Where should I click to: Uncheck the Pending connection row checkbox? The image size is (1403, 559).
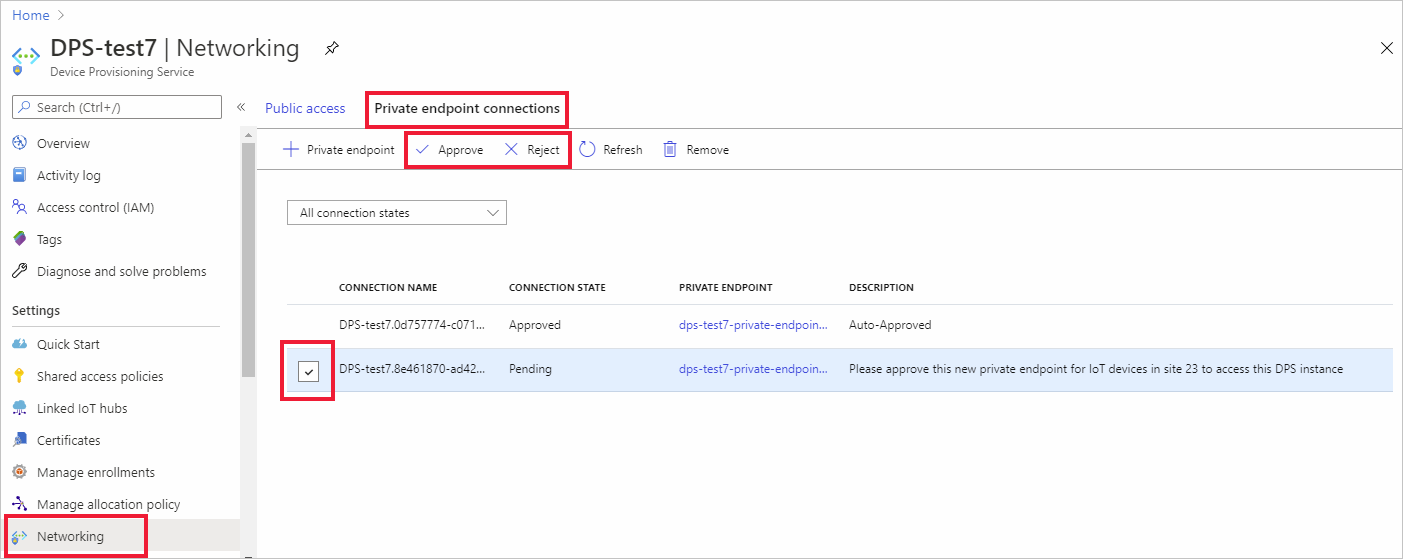tap(308, 372)
